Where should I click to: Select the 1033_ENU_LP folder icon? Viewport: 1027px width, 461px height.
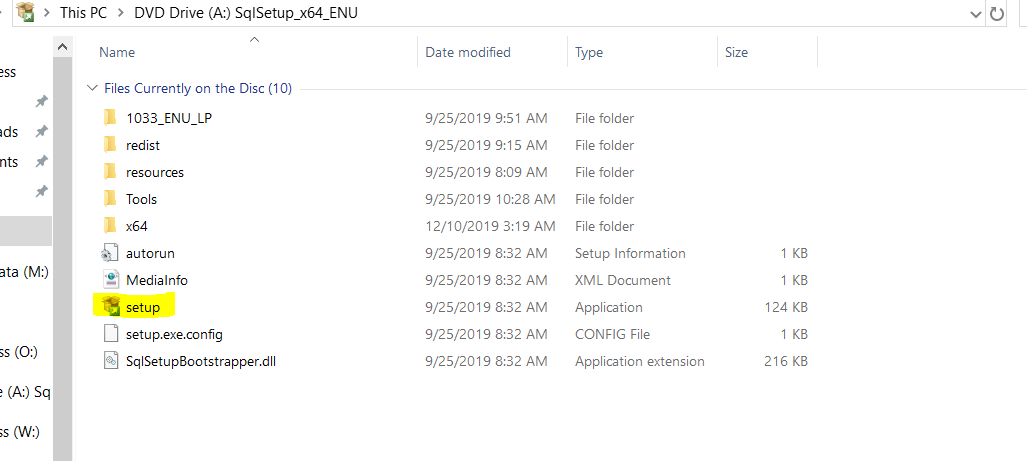(110, 118)
